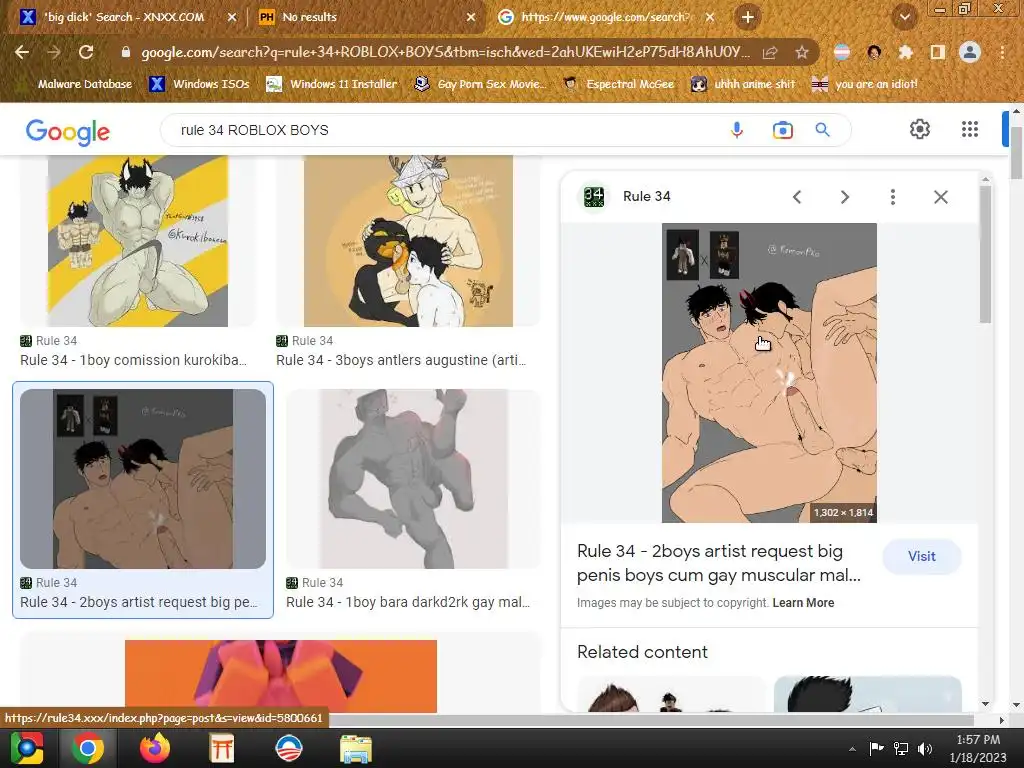The width and height of the screenshot is (1024, 768).
Task: Expand the tab search dropdown
Action: [x=905, y=17]
